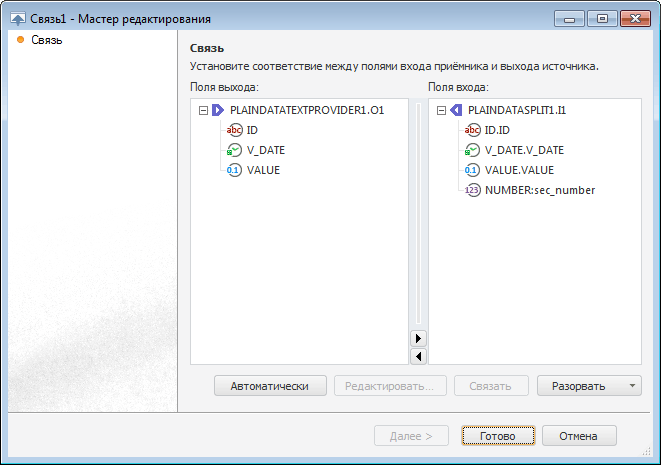
Task: Click the left arrow splitter button
Action: pos(419,356)
